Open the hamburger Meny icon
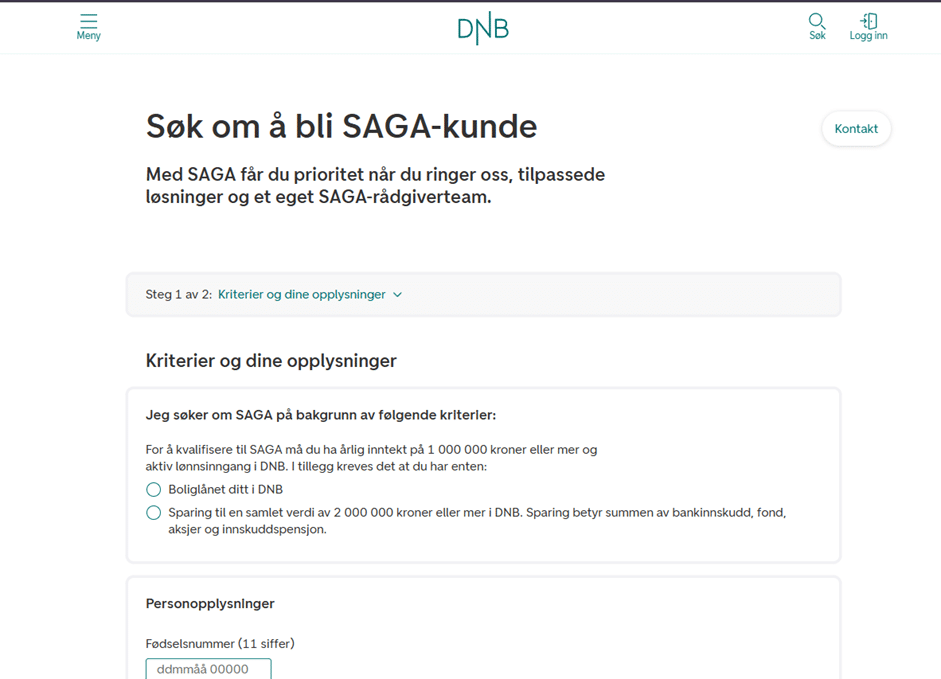The width and height of the screenshot is (941, 679). tap(88, 21)
